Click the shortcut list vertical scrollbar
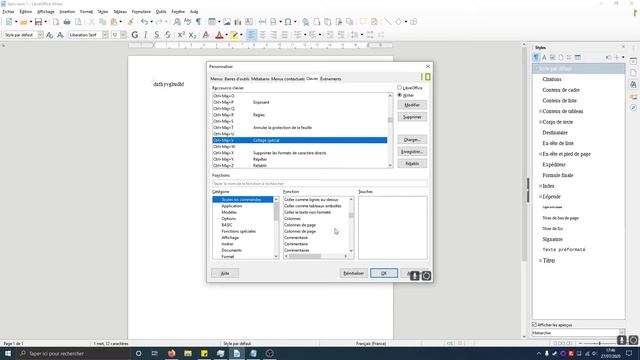Screen dimensions: 640x360 click(390, 130)
